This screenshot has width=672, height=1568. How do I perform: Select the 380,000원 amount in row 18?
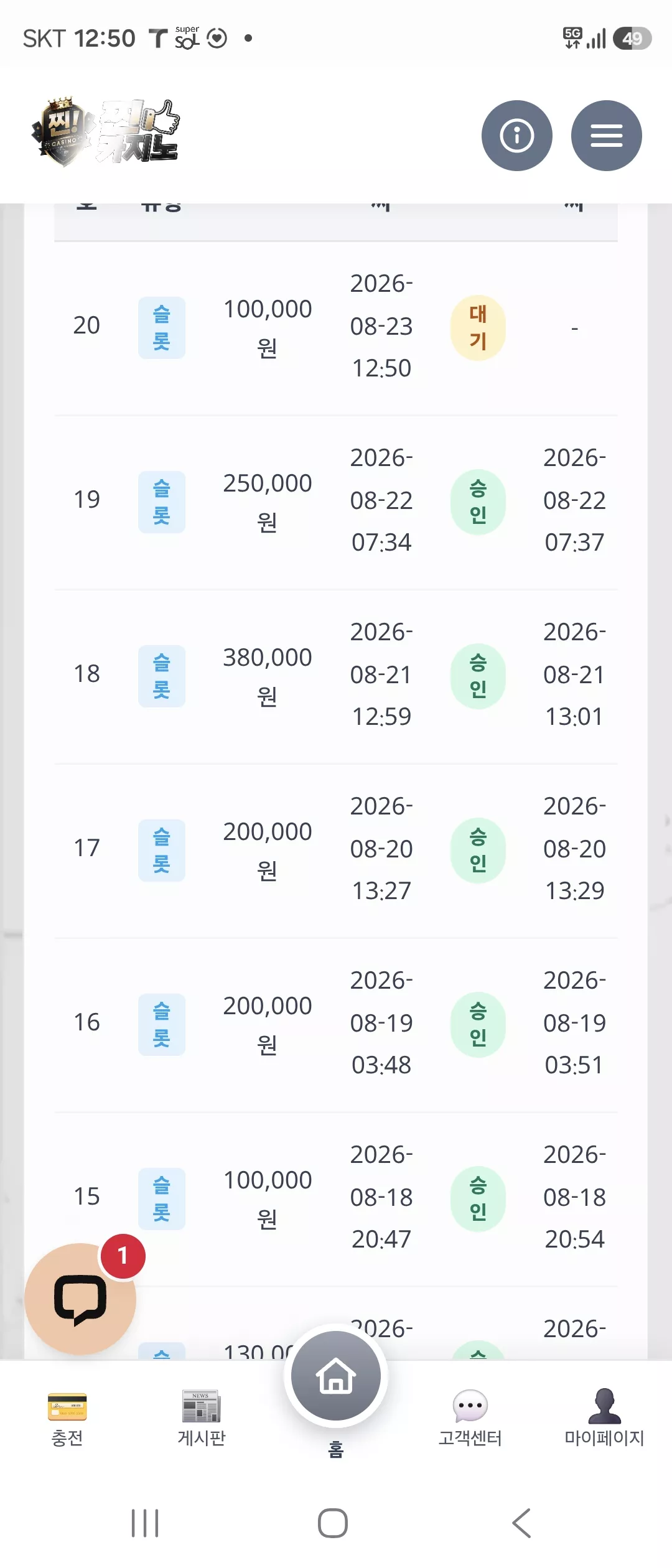(x=268, y=676)
